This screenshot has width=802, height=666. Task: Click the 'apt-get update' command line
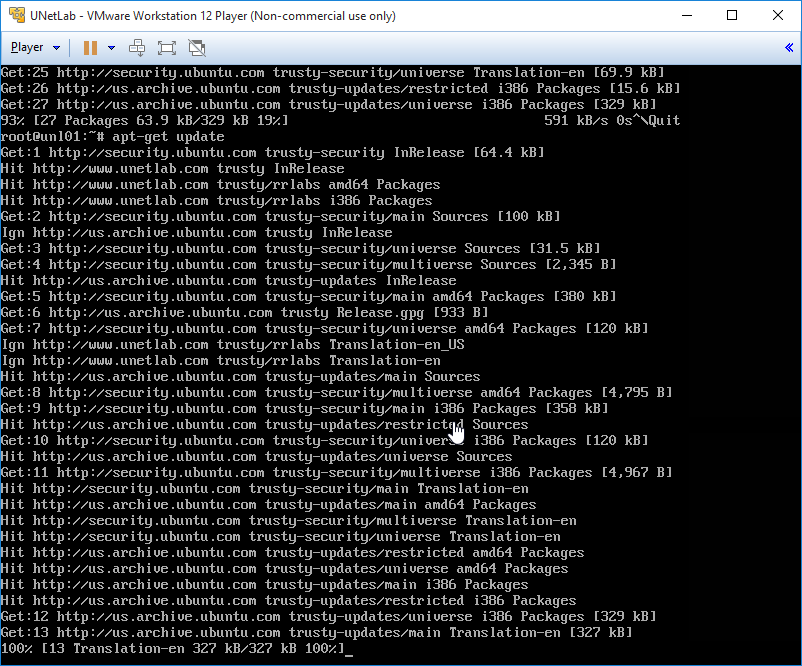click(x=112, y=137)
